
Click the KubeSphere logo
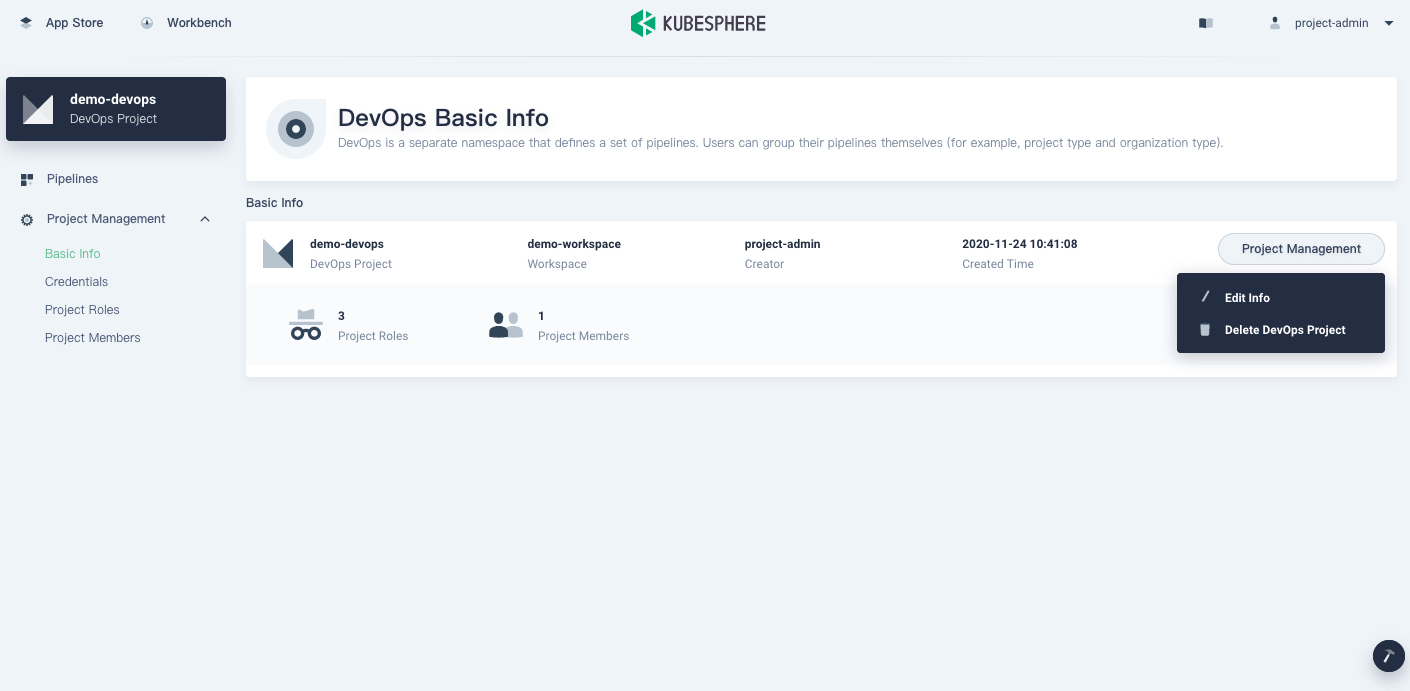tap(698, 23)
